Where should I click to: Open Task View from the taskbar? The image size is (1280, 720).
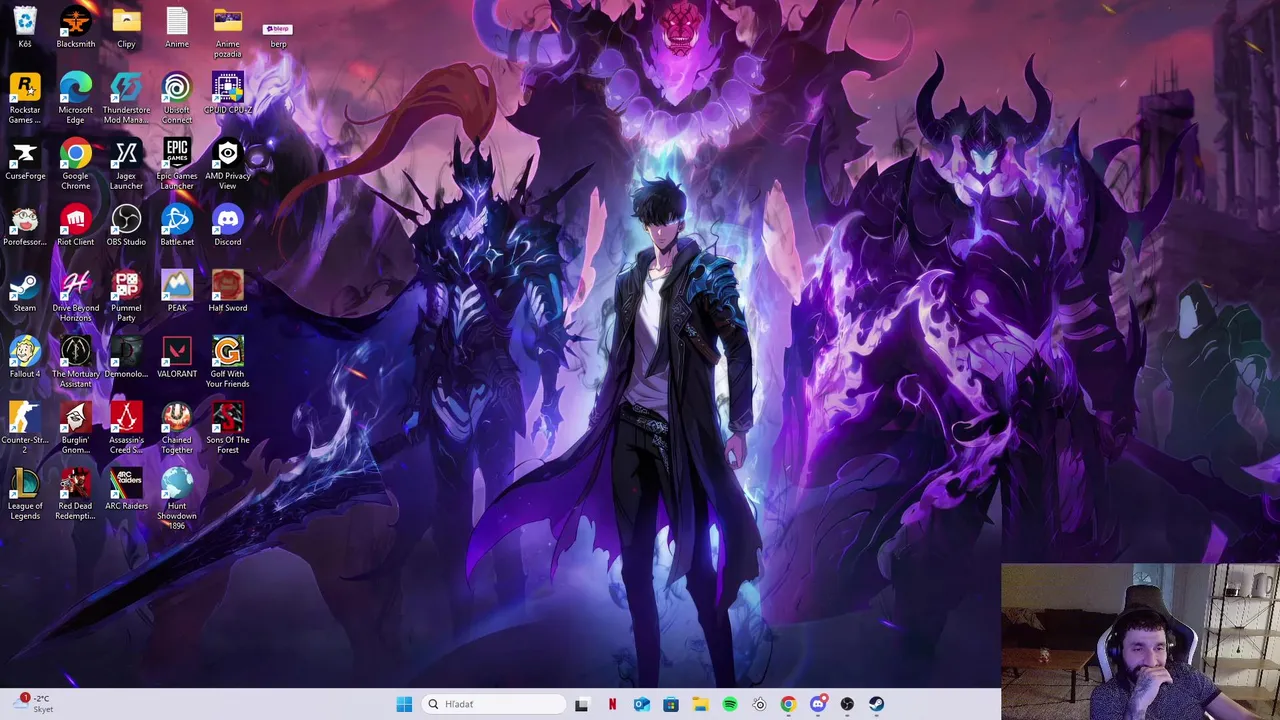coord(582,704)
